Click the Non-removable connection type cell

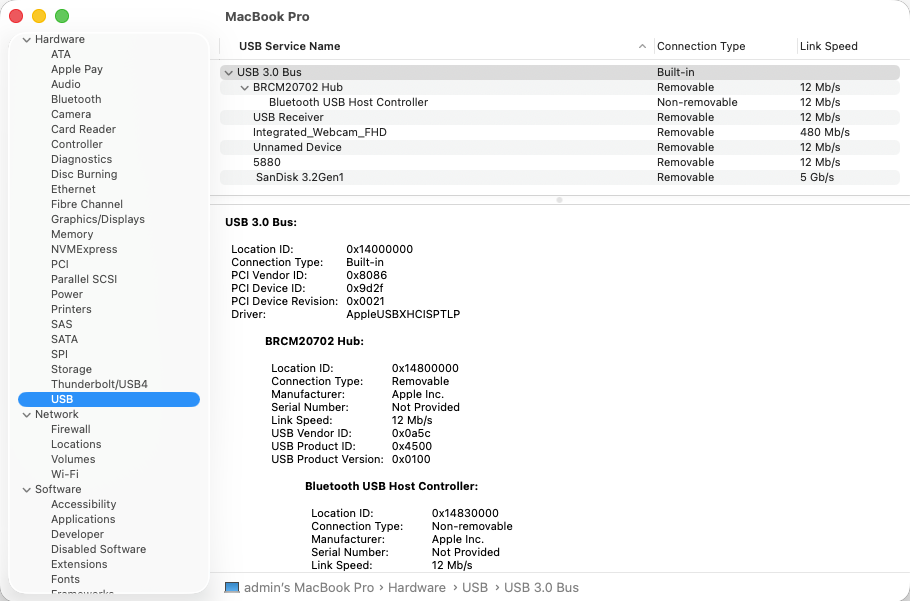coord(697,103)
